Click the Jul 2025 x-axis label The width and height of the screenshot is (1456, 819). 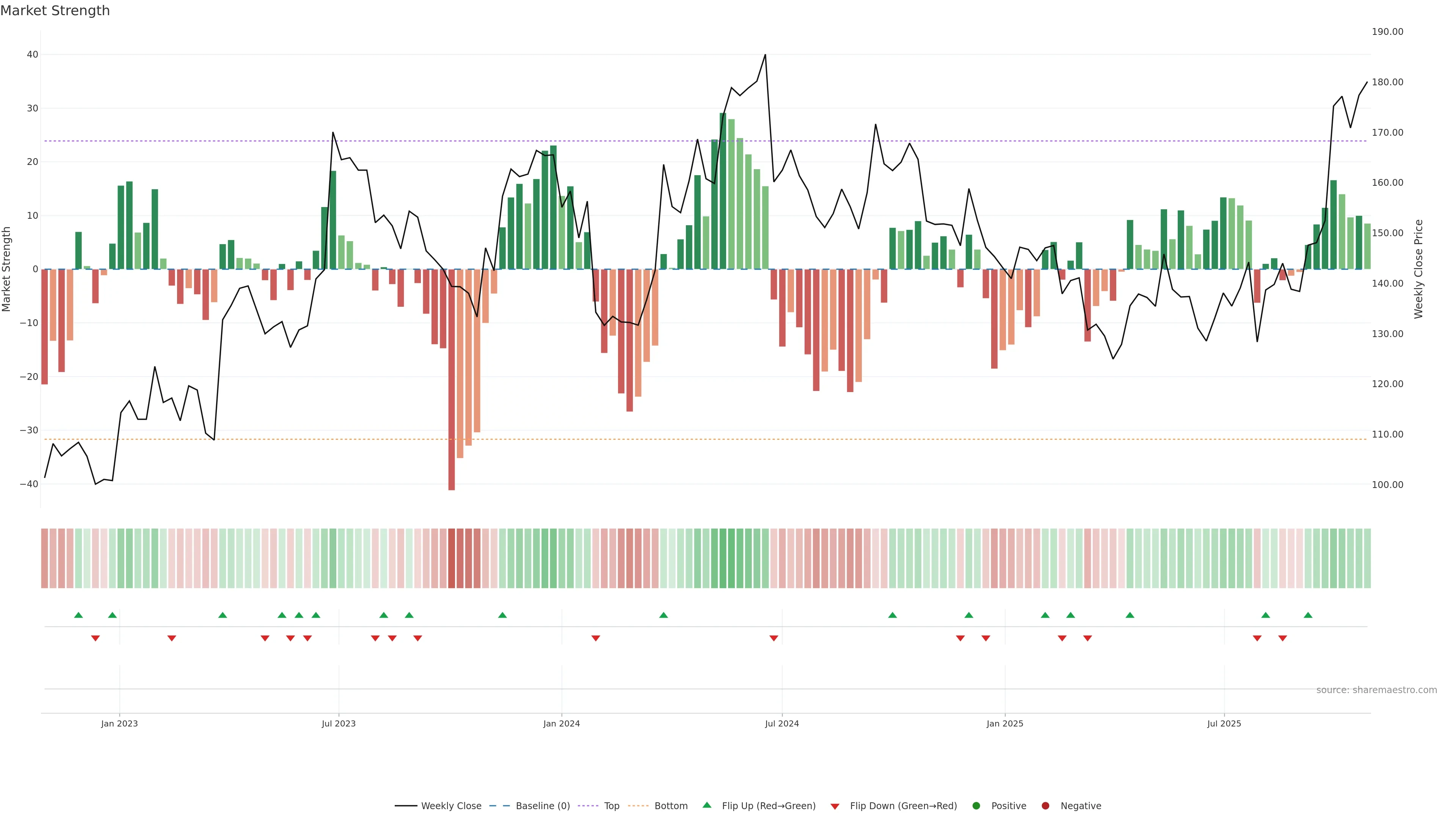[1224, 723]
